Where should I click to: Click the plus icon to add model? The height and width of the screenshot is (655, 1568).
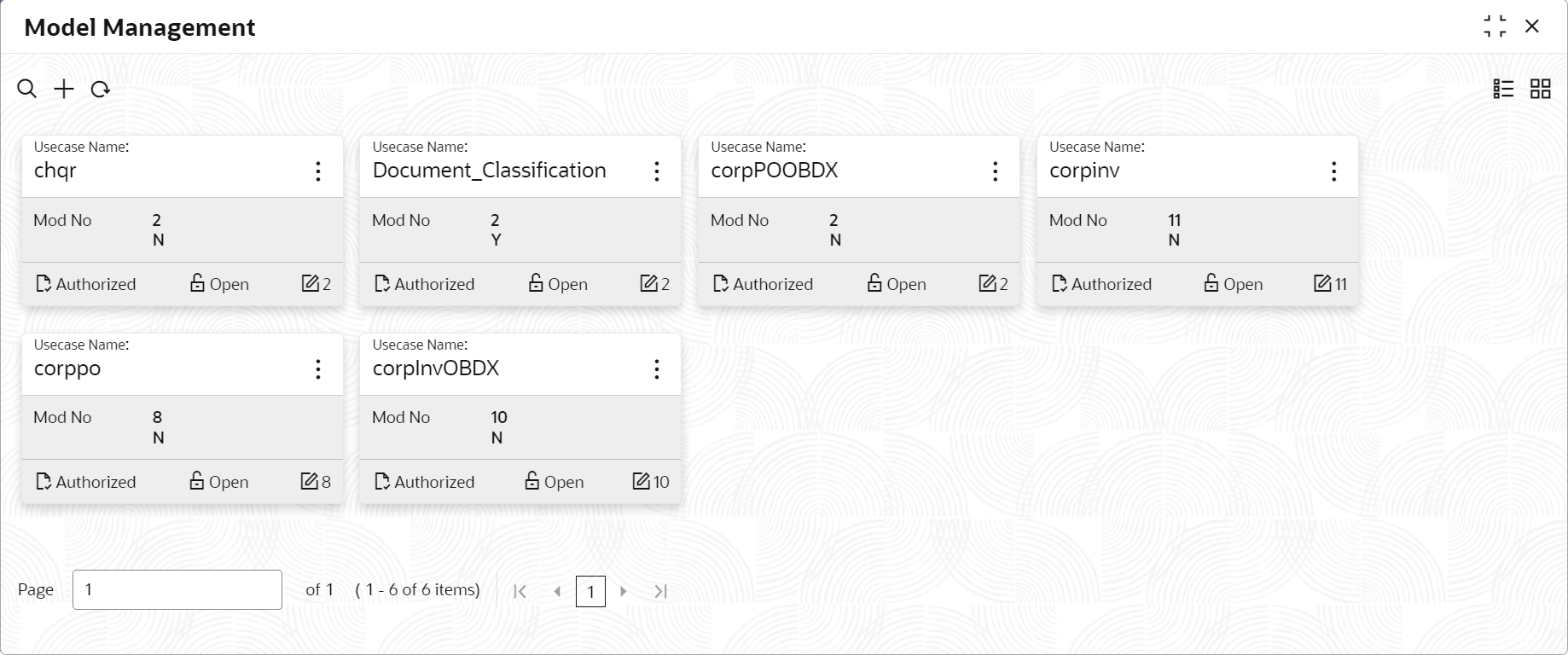[x=64, y=89]
